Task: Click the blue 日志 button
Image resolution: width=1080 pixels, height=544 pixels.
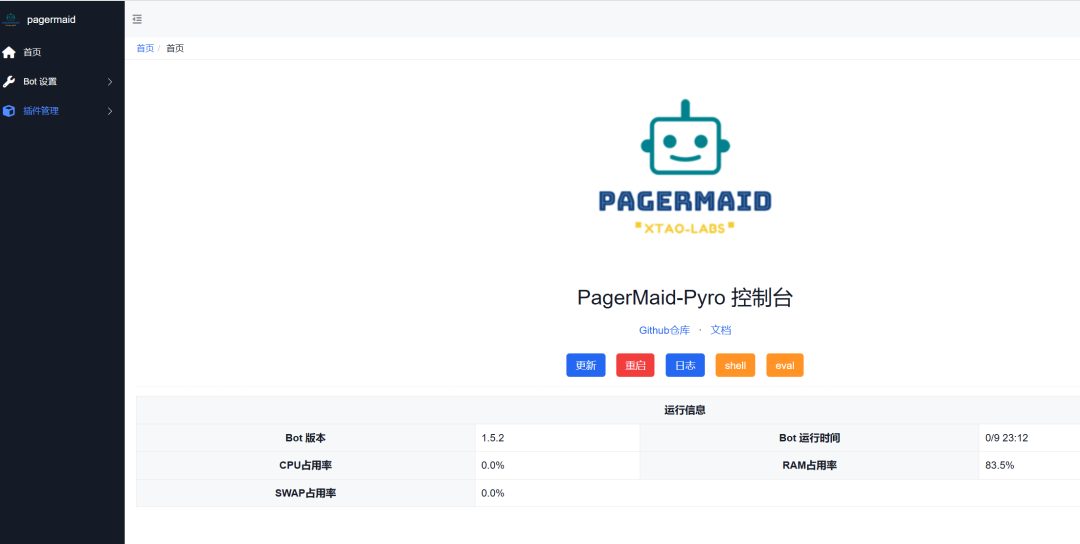Action: pos(685,366)
